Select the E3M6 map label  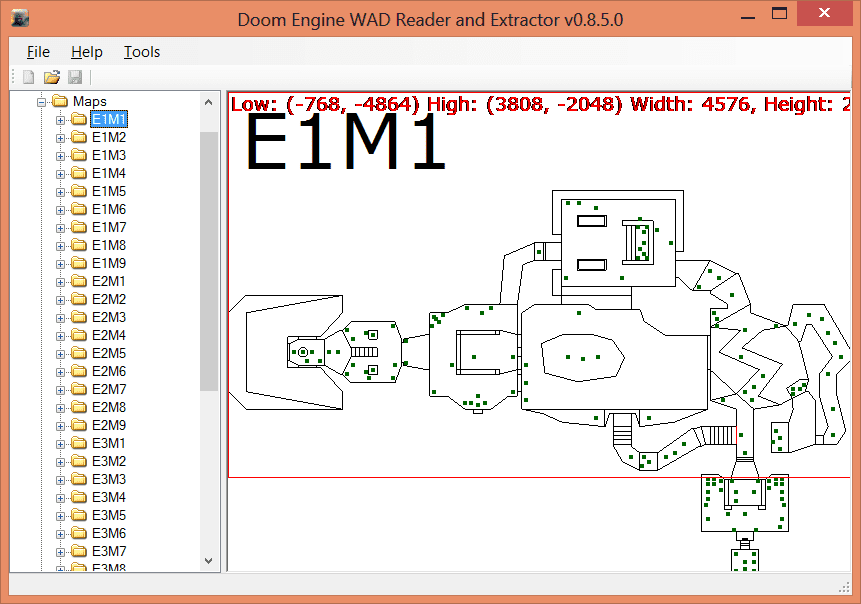click(109, 533)
